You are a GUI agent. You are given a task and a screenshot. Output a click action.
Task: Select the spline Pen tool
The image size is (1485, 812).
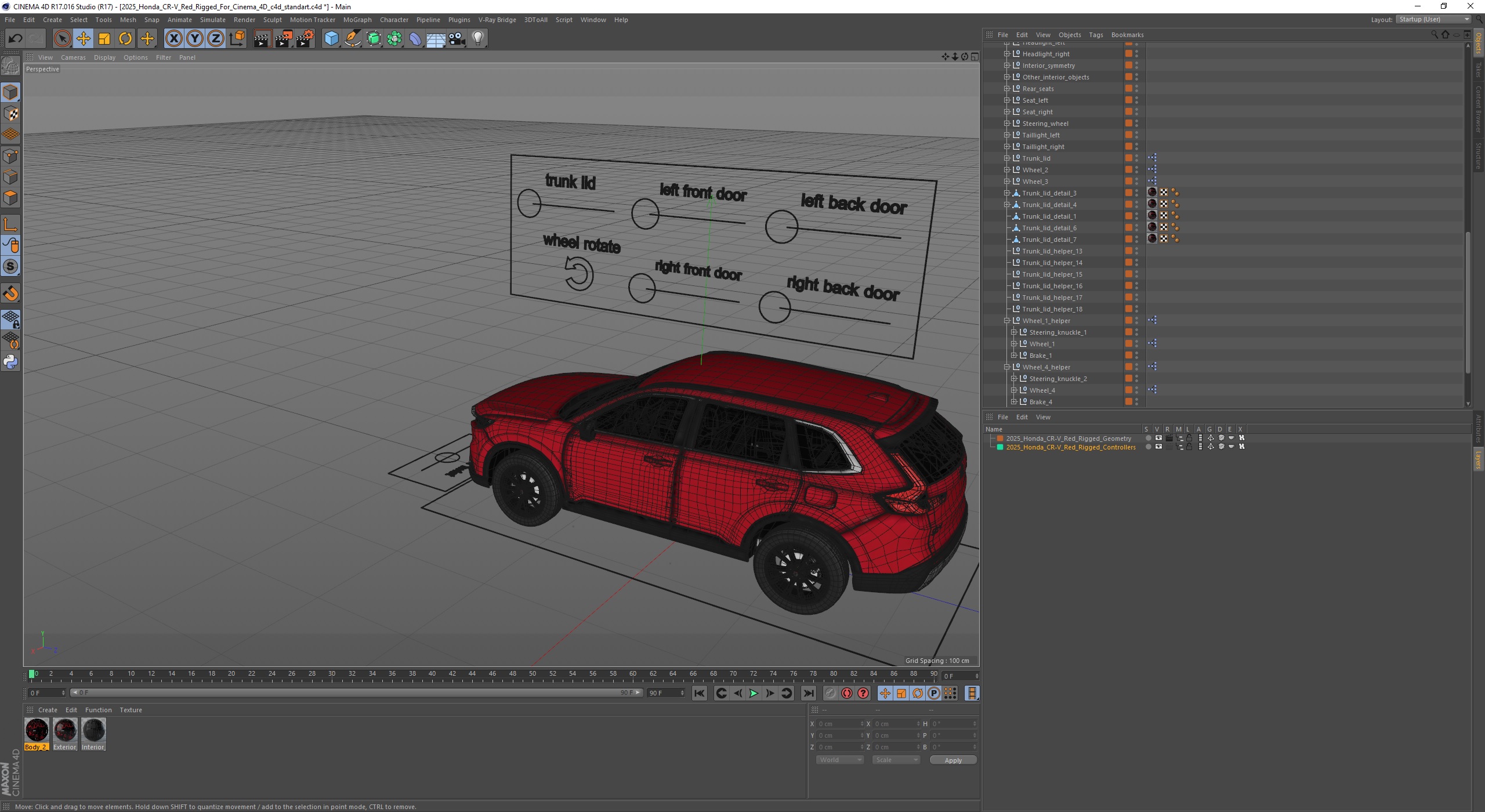(353, 39)
